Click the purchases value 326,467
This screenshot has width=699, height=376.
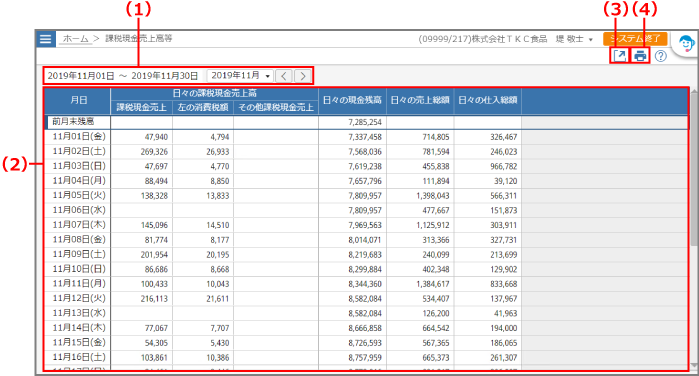pos(504,137)
